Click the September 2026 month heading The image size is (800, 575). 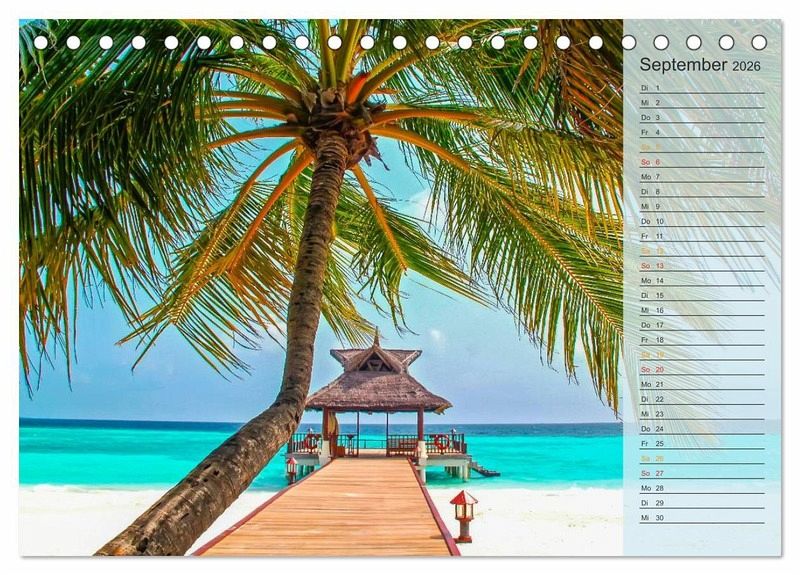[x=700, y=65]
